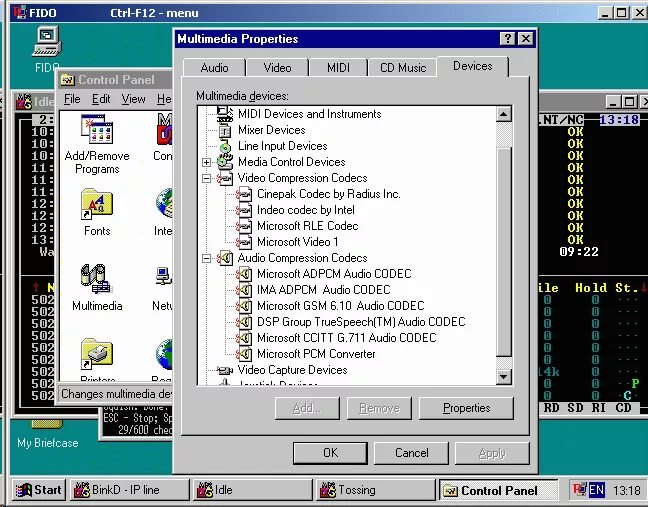Click the Cancel button
Viewport: 648px width, 507px height.
coord(411,453)
